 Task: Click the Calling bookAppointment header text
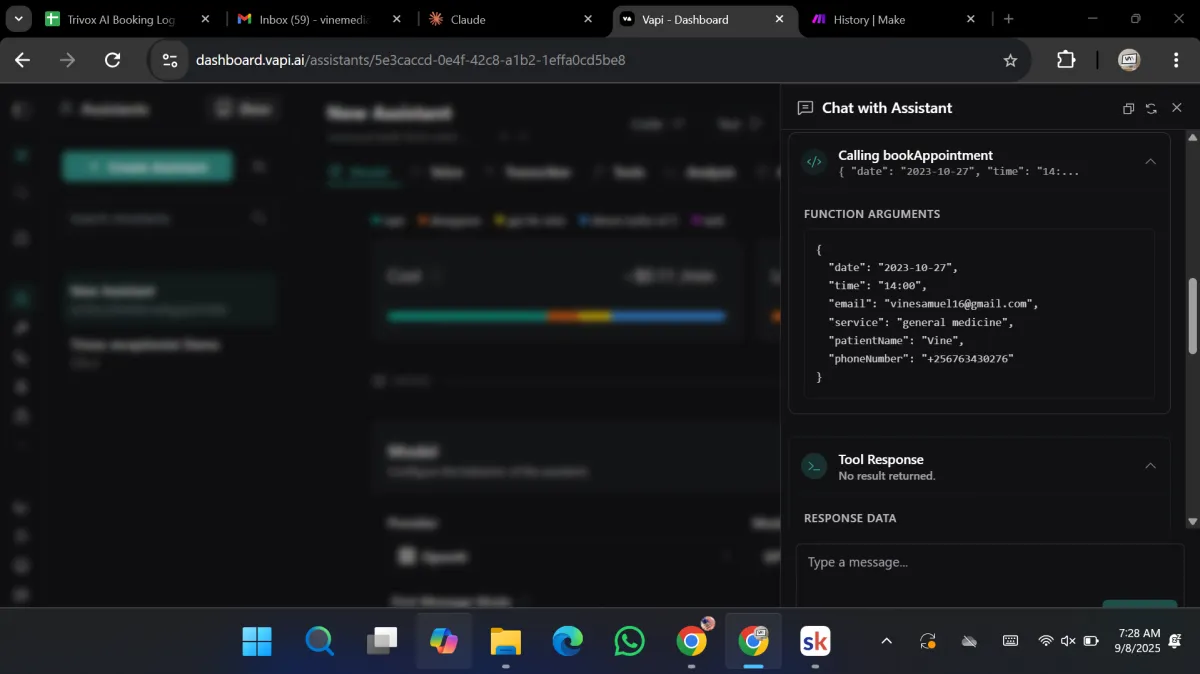pos(915,155)
